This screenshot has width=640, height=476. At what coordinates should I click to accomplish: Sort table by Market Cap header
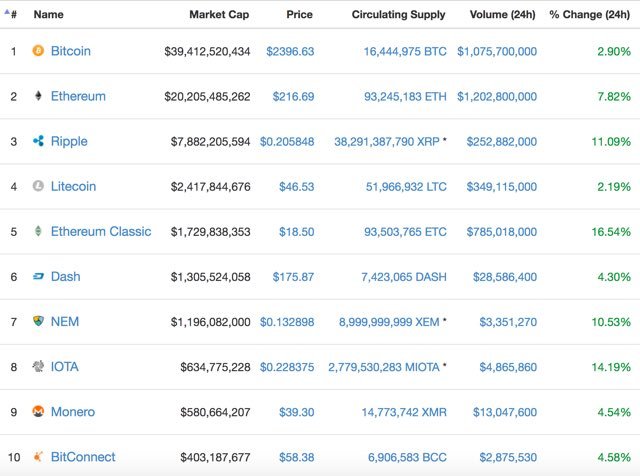(219, 15)
